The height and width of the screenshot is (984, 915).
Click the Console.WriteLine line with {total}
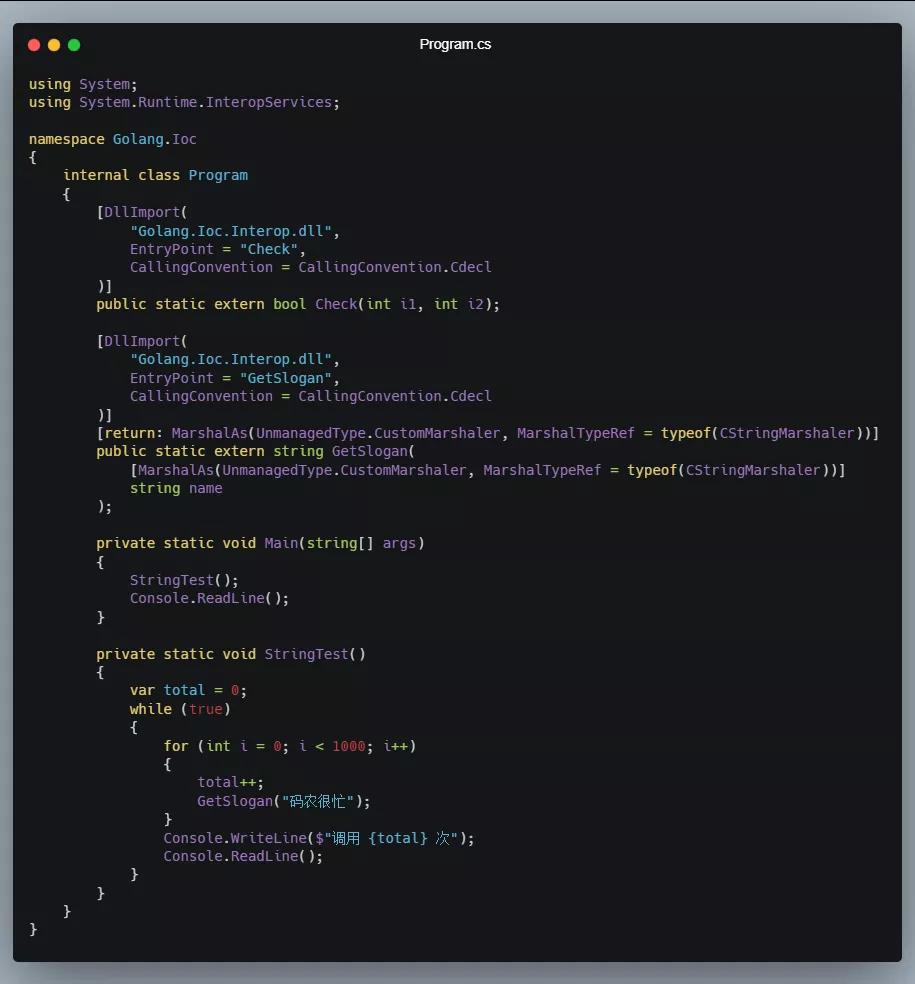pos(319,838)
